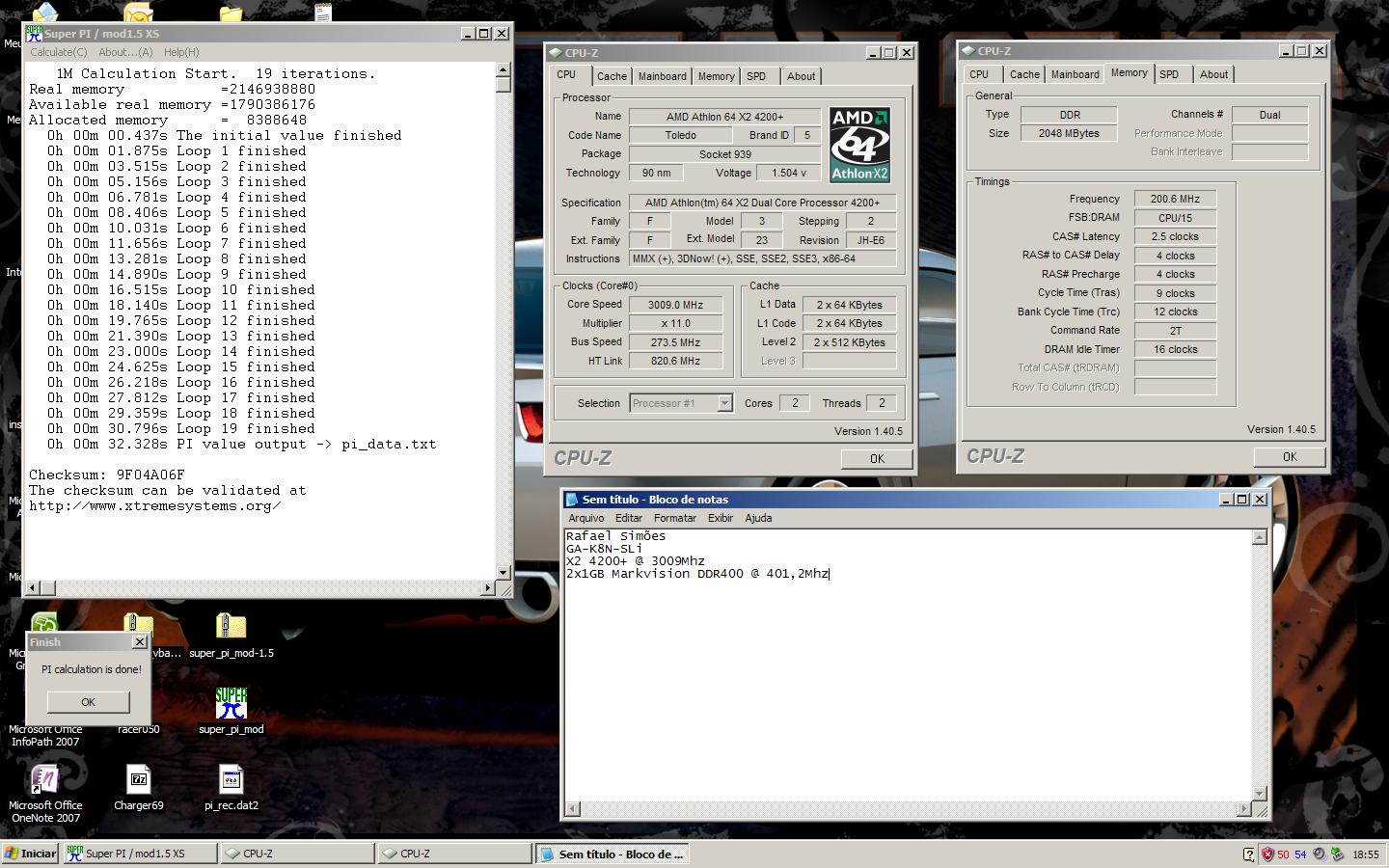1389x868 pixels.
Task: Click the AMD Athlon 64 X2 logo in CPU-Z
Action: pos(859,145)
